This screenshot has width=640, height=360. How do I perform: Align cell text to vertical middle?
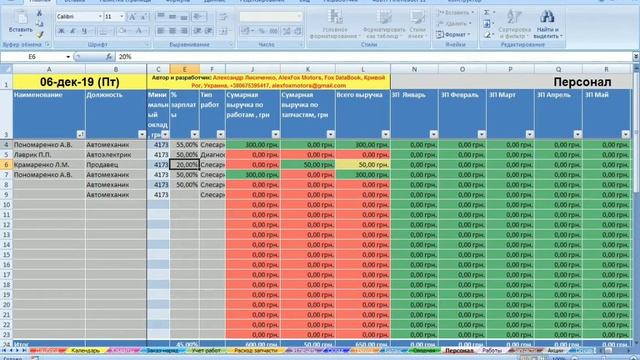coord(172,16)
